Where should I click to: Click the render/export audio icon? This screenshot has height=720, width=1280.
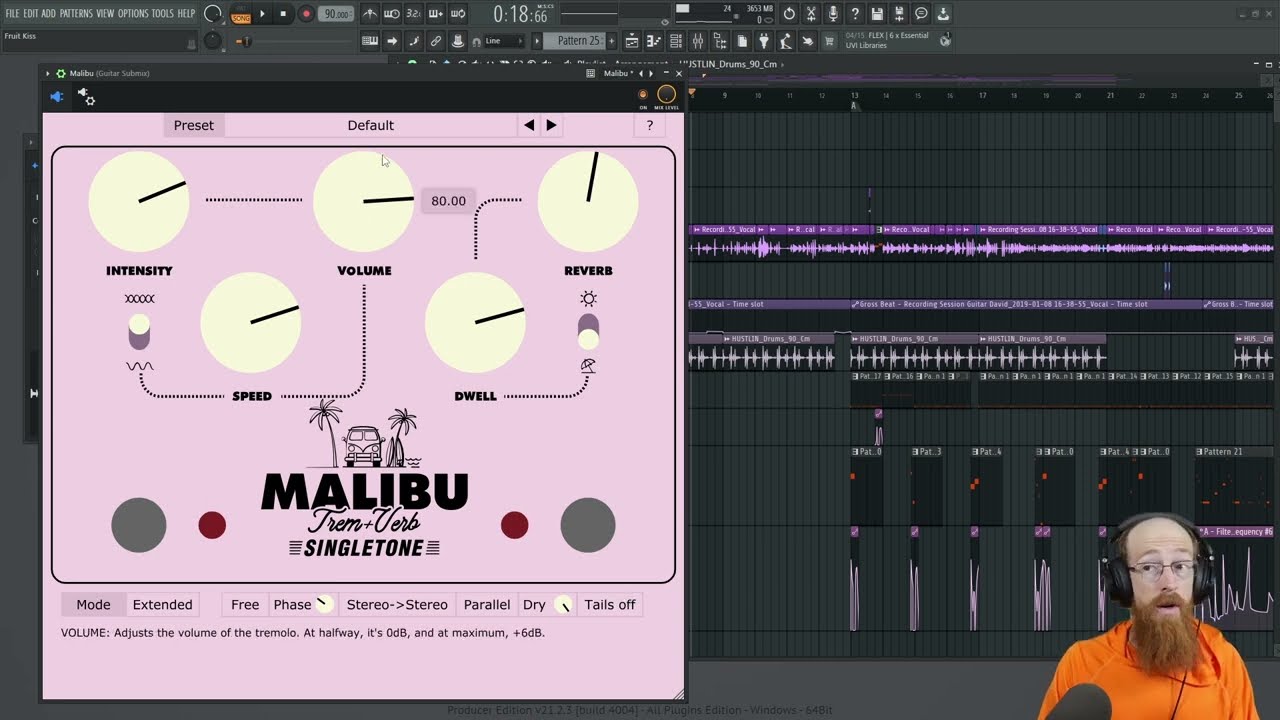point(899,14)
